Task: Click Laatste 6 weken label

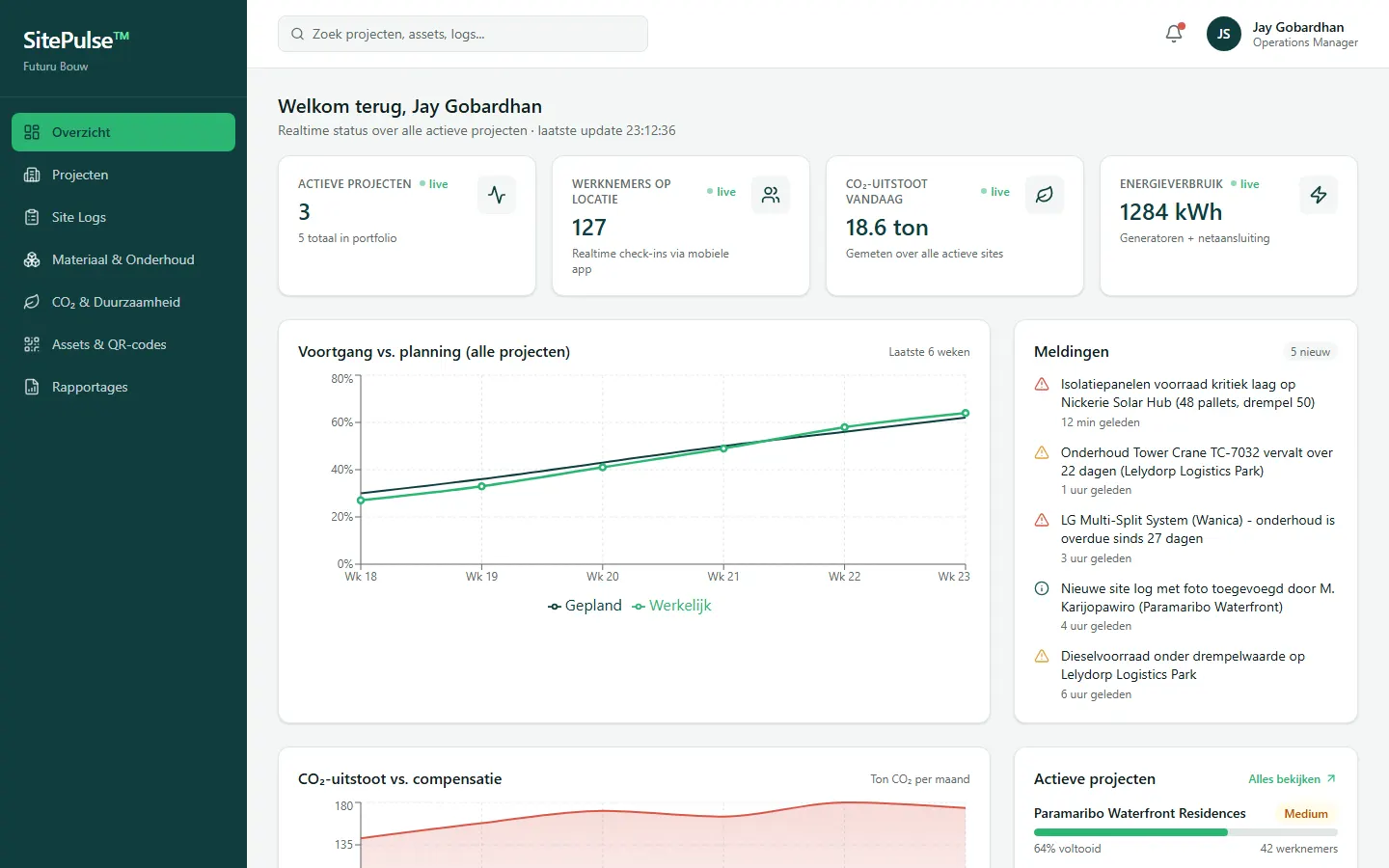Action: (x=929, y=352)
